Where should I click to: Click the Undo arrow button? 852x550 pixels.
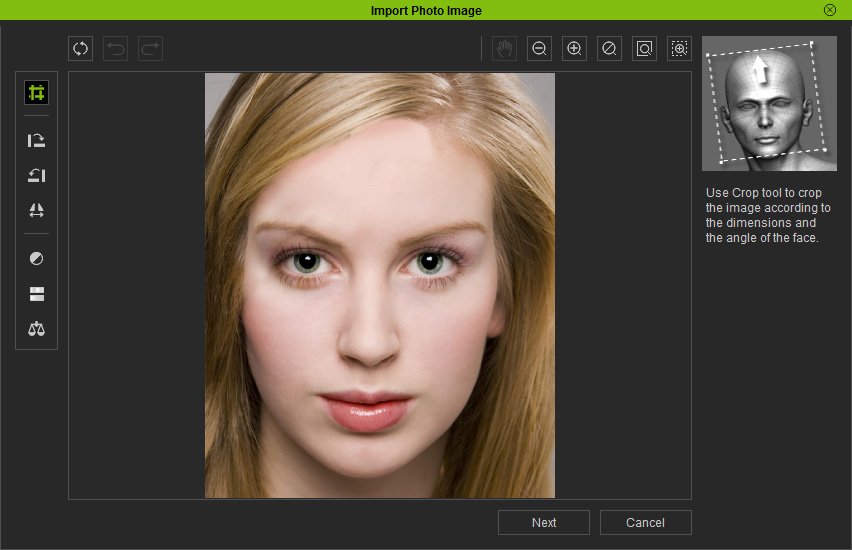pyautogui.click(x=115, y=49)
